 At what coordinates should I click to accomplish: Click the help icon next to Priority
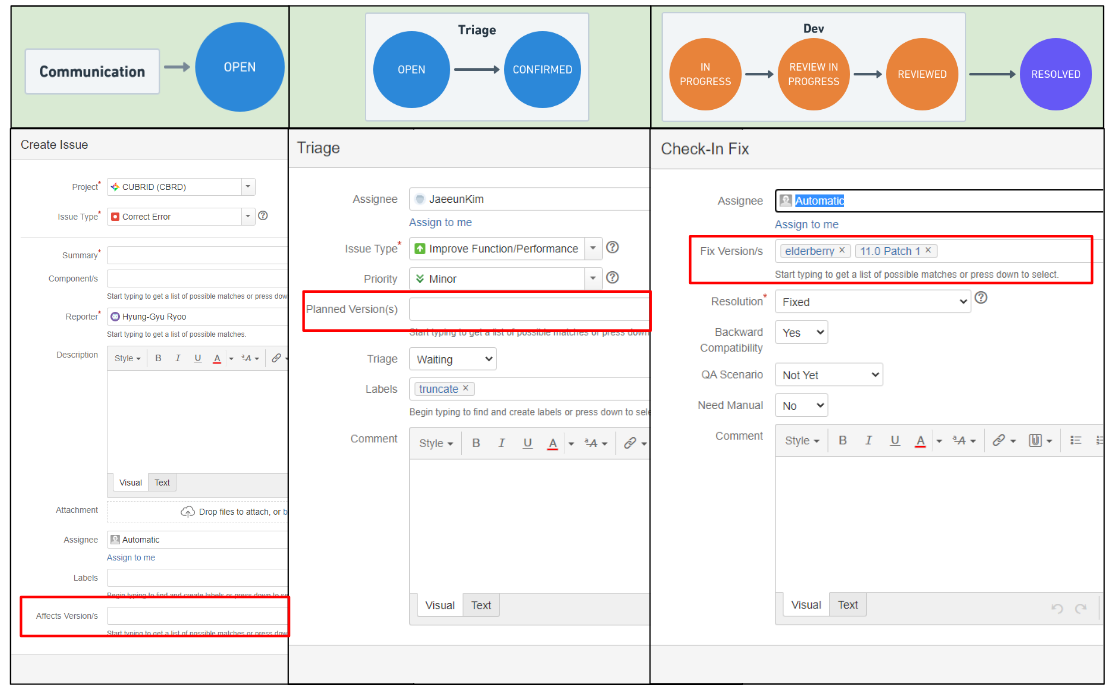click(x=611, y=277)
